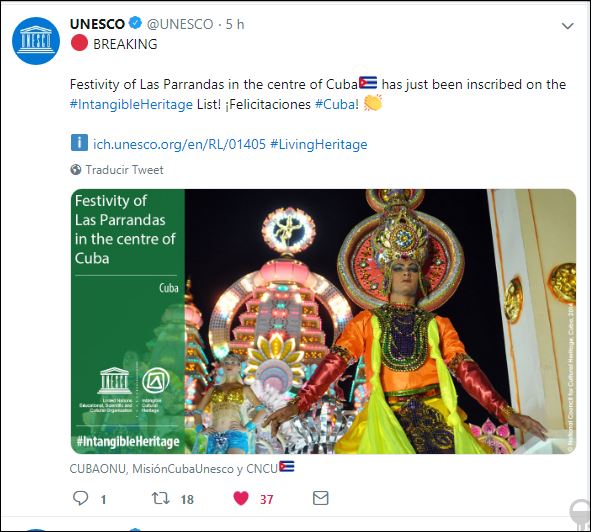This screenshot has height=532, width=591.
Task: Open the Las Parrandas festival image
Action: [323, 321]
